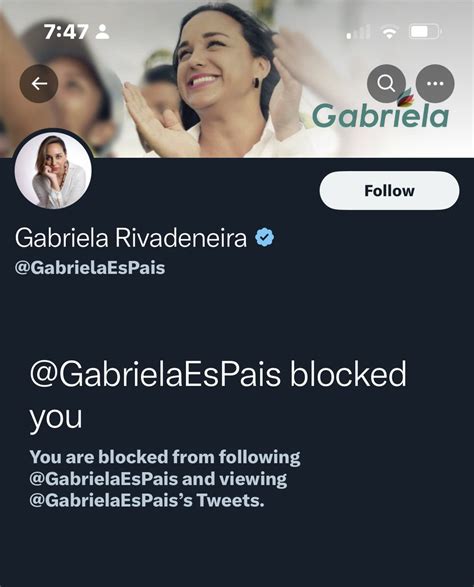
Task: Click @GabrielaEsPais's Tweets mention in last line
Action: (147, 501)
